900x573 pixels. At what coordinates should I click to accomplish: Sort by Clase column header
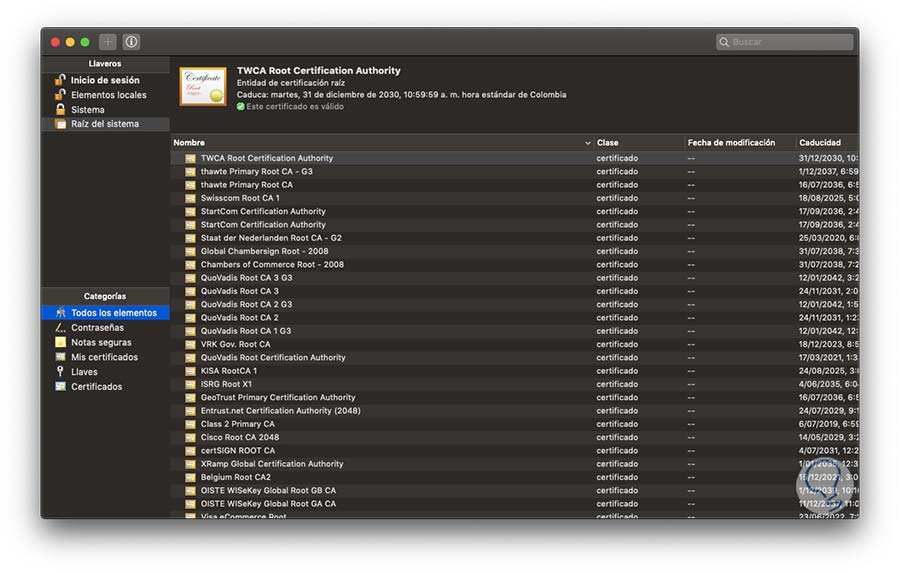pos(607,142)
